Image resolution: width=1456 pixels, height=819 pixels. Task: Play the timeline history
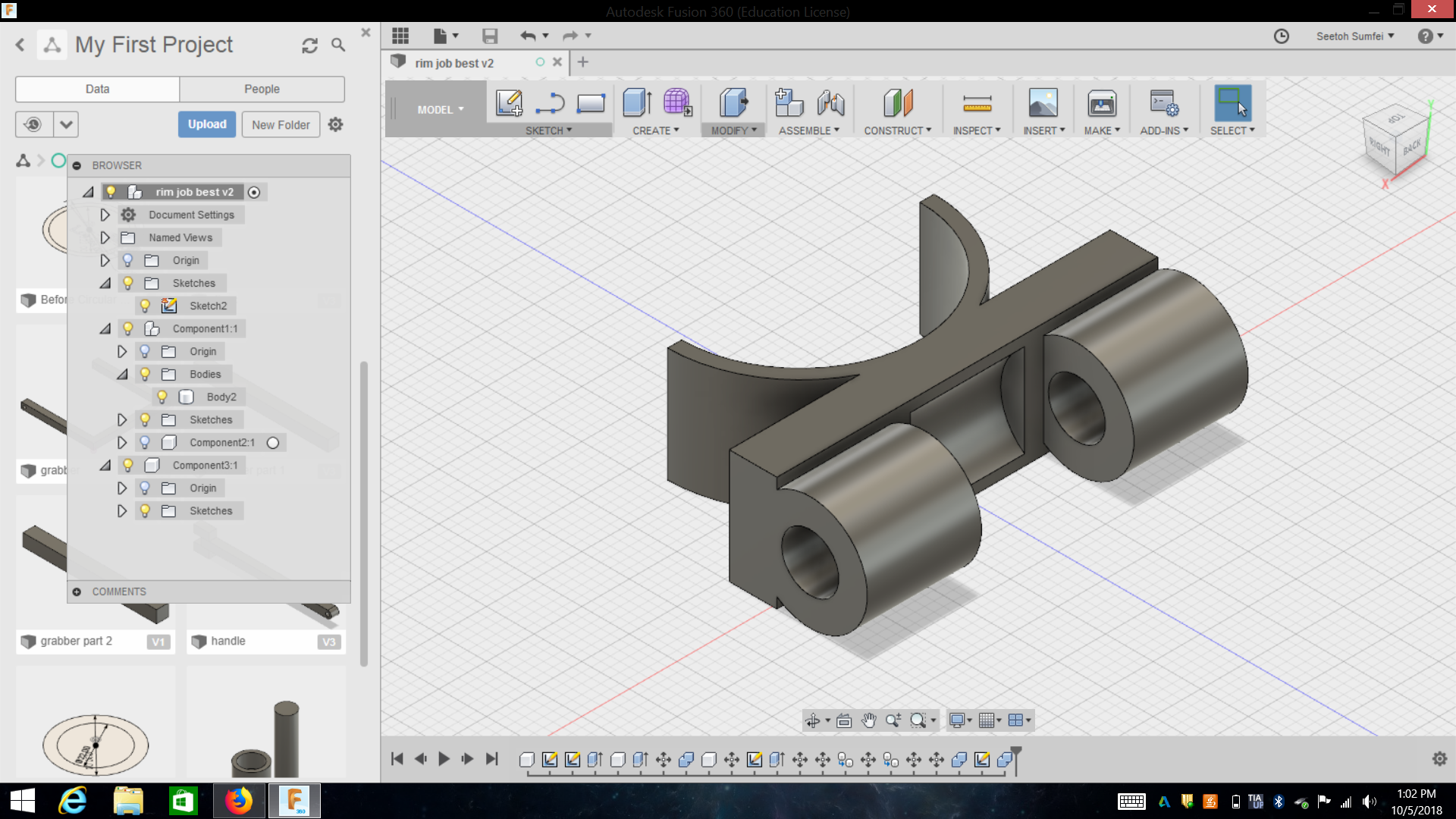tap(444, 758)
